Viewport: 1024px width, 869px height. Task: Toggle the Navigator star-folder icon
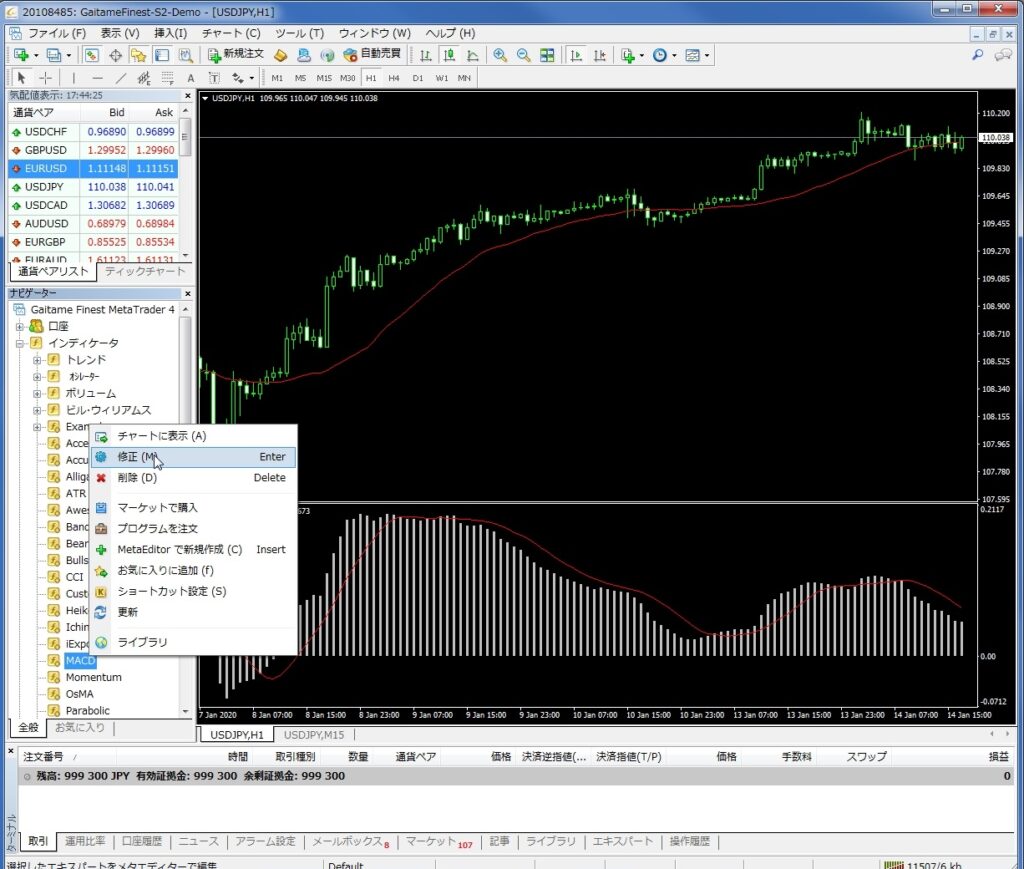[138, 55]
